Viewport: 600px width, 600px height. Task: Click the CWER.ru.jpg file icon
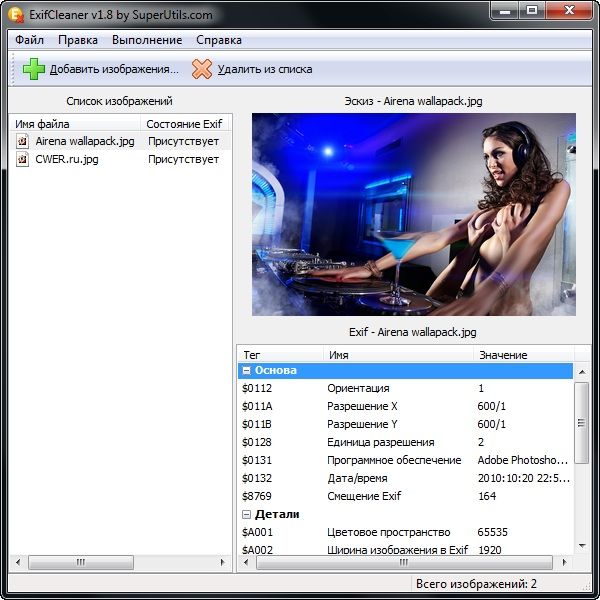point(22,159)
